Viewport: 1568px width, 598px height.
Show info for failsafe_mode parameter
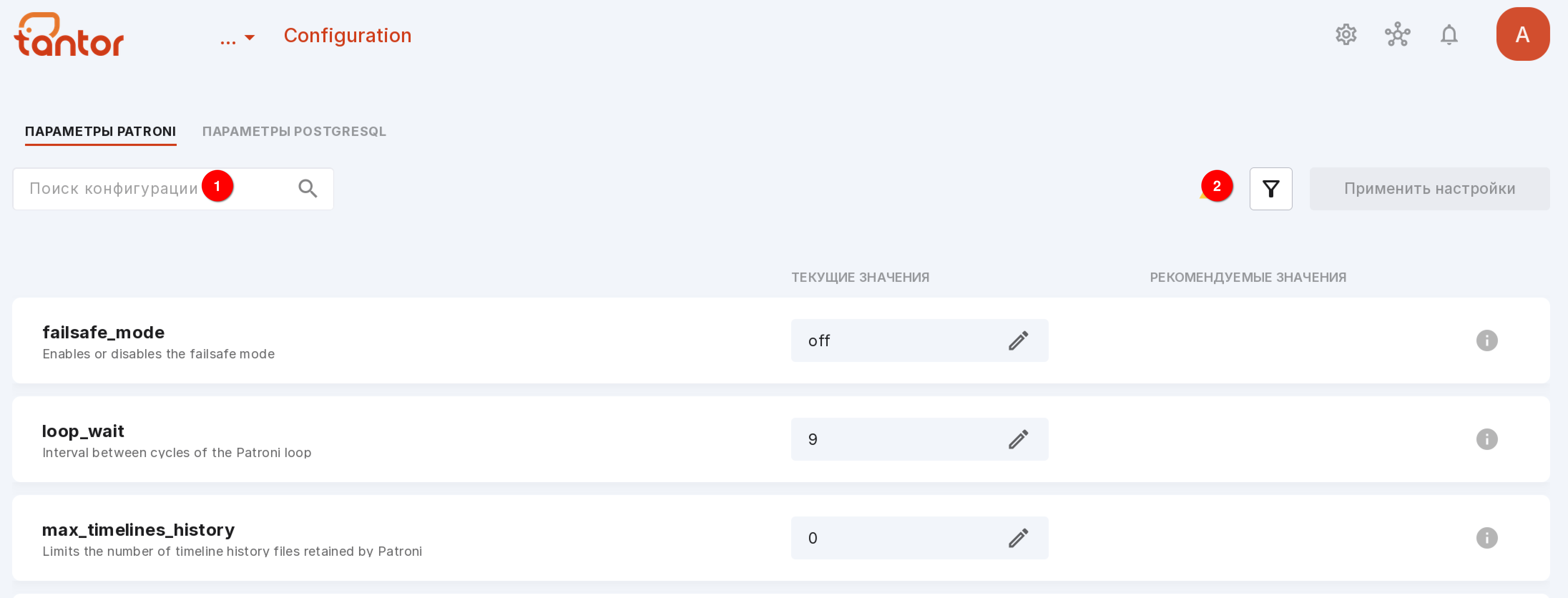pos(1486,340)
